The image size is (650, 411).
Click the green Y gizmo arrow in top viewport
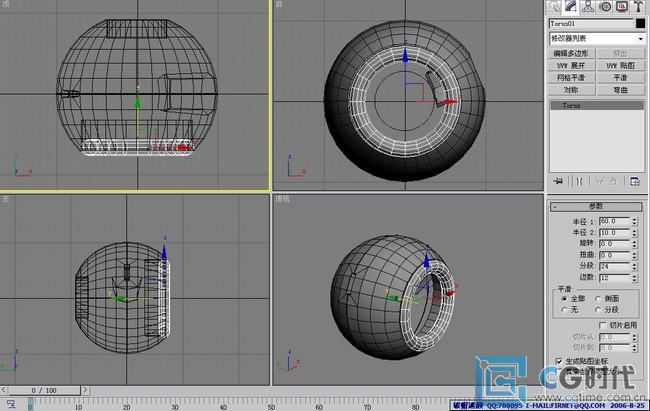pos(138,100)
